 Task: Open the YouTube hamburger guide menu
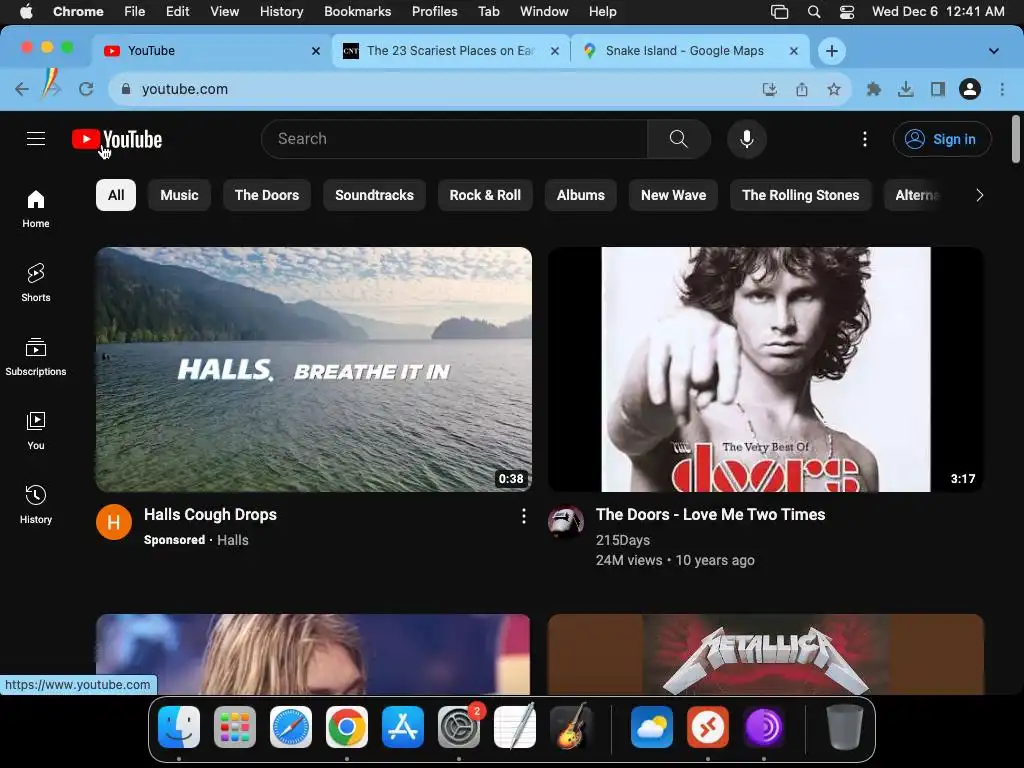click(x=36, y=139)
